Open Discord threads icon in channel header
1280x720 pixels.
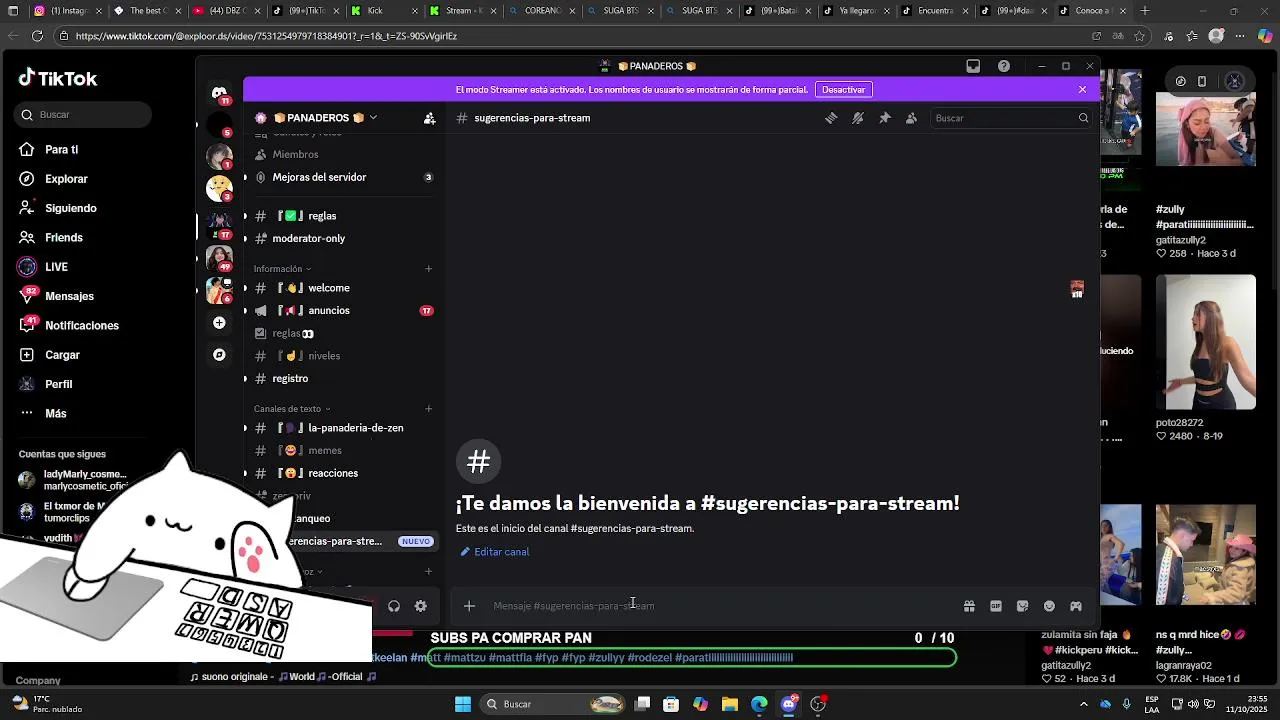tap(831, 118)
